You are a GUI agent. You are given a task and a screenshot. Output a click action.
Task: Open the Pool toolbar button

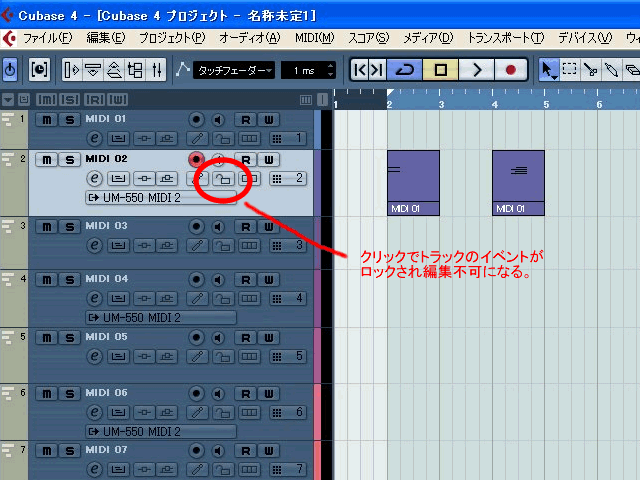pyautogui.click(x=135, y=70)
